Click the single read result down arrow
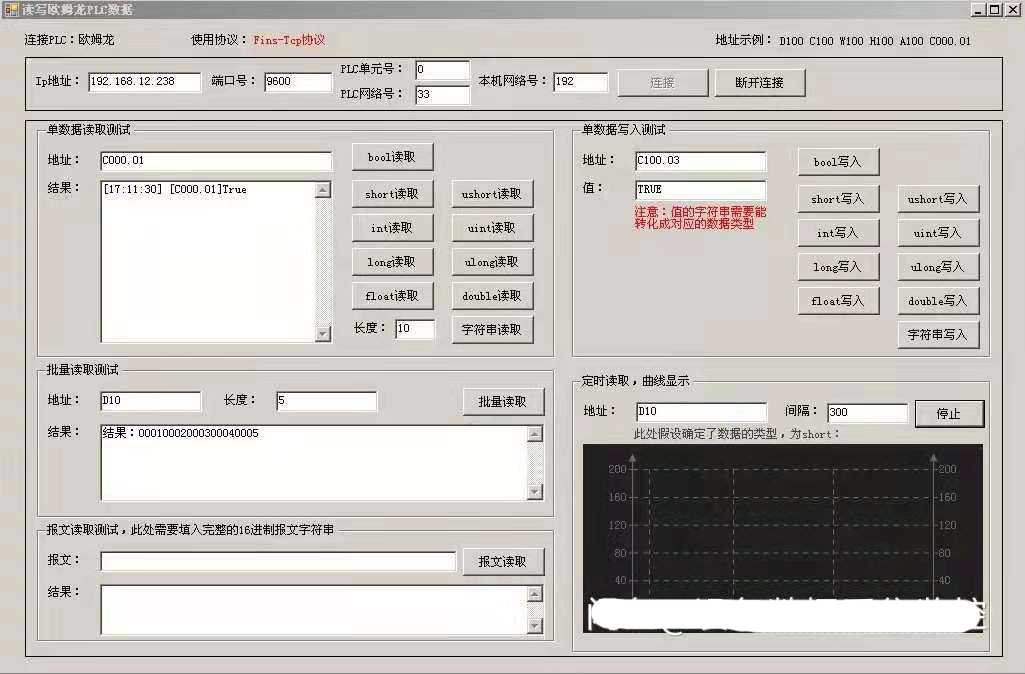This screenshot has width=1025, height=674. tap(323, 333)
